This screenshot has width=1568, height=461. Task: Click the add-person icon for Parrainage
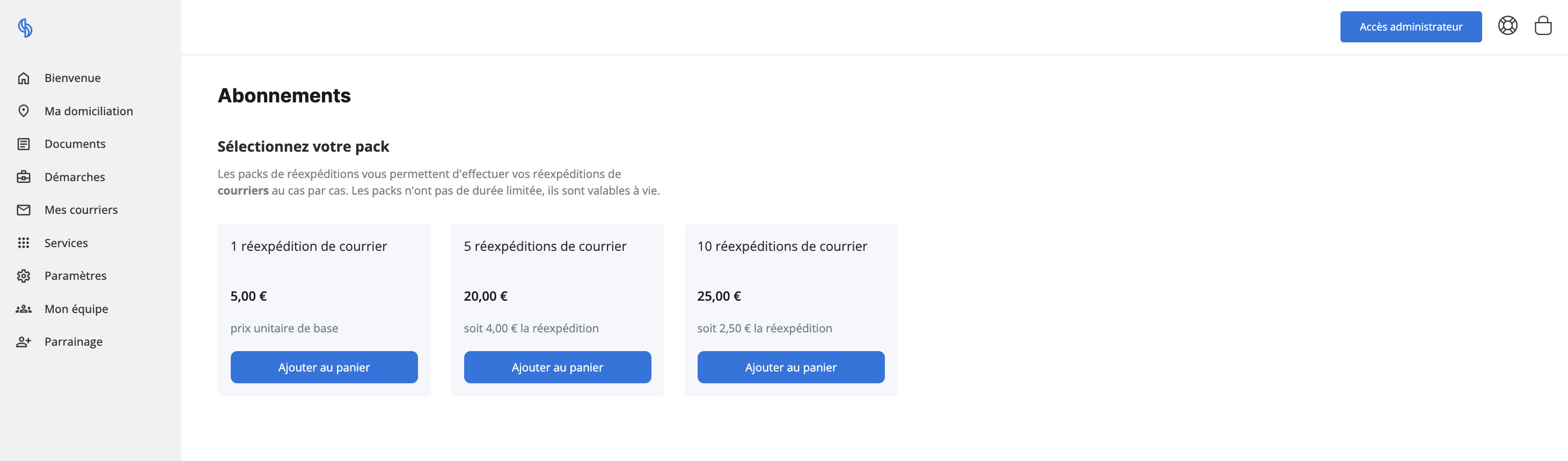point(24,342)
